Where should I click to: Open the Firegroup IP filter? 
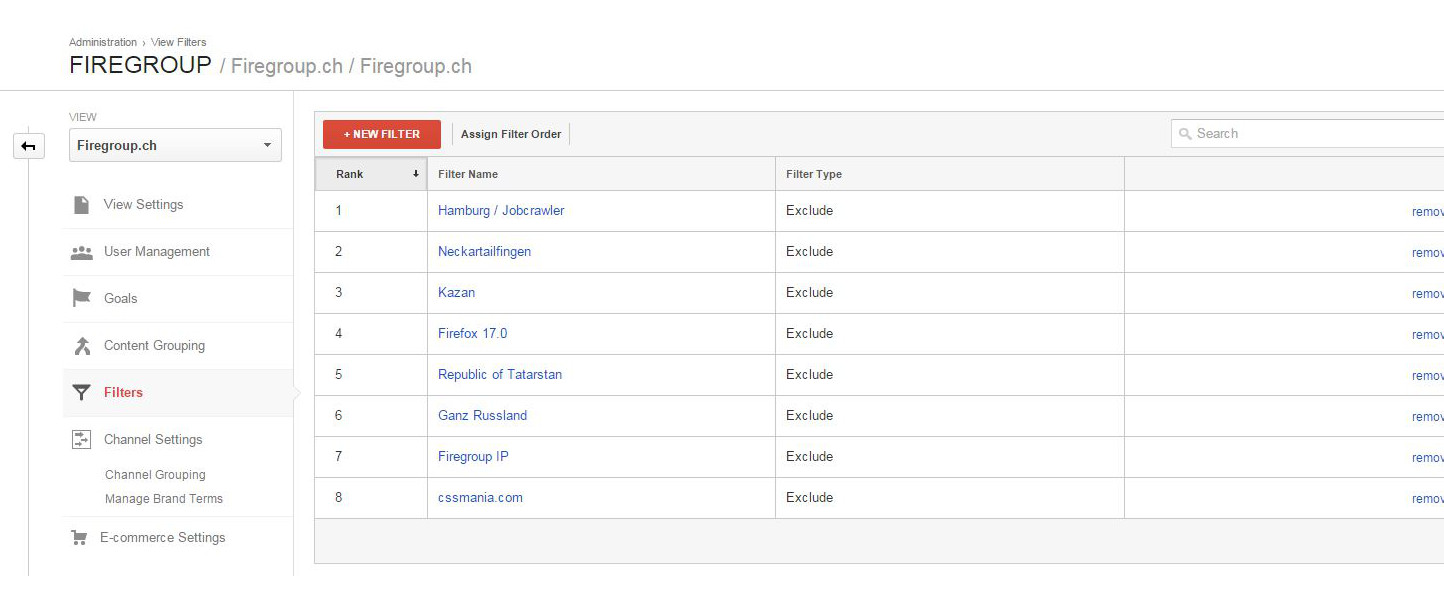point(473,457)
